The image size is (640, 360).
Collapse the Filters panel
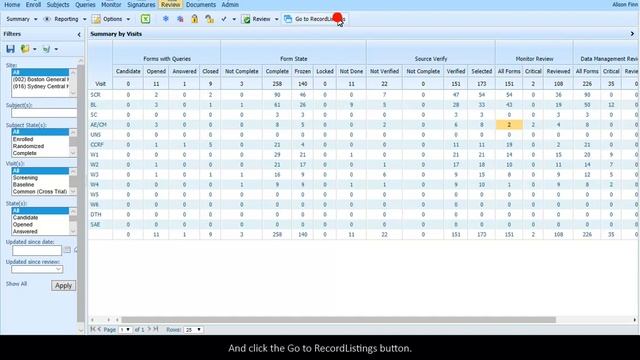point(79,34)
